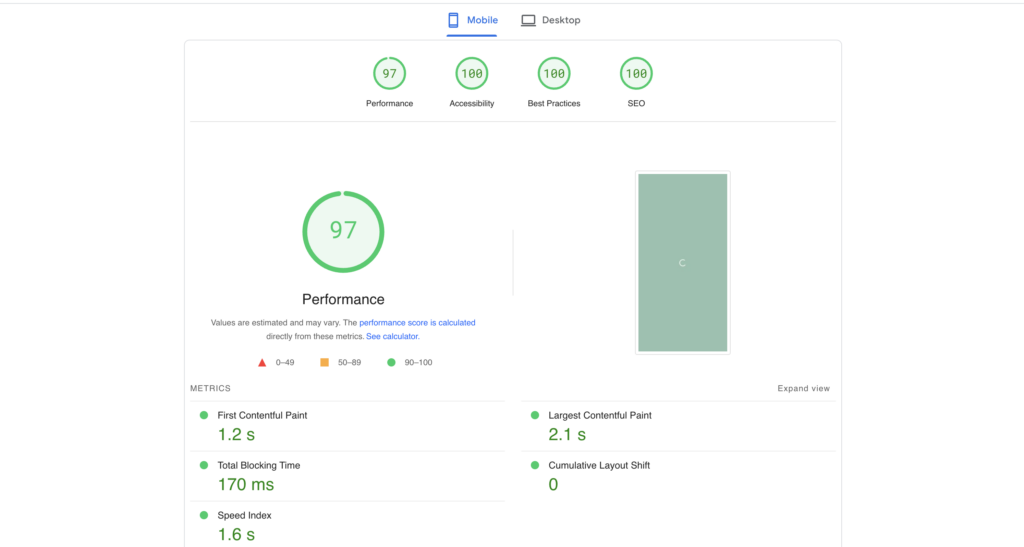Viewport: 1024px width, 547px height.
Task: Click the Expand view button
Action: [x=803, y=388]
